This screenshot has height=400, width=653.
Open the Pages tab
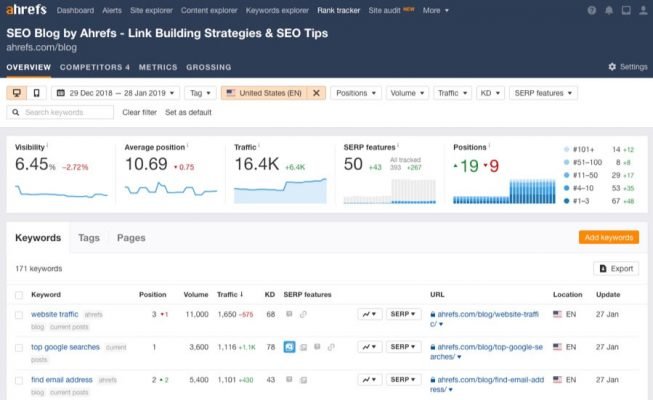131,238
